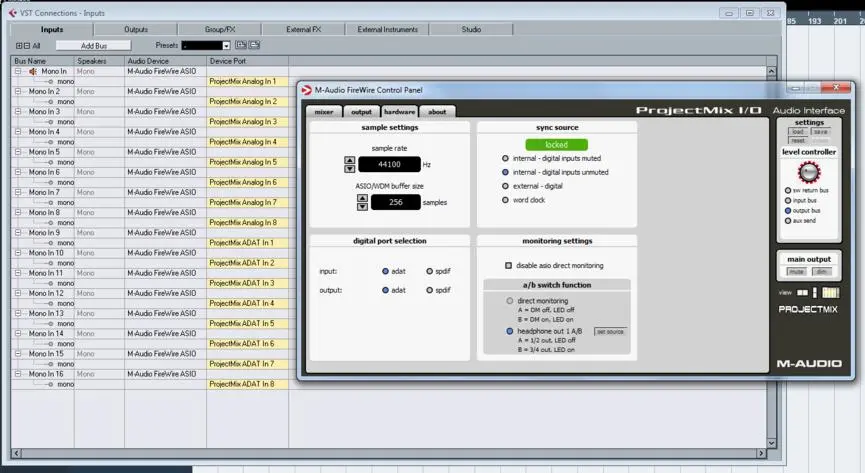Image resolution: width=865 pixels, height=473 pixels.
Task: Select word clock sync source
Action: (x=505, y=200)
